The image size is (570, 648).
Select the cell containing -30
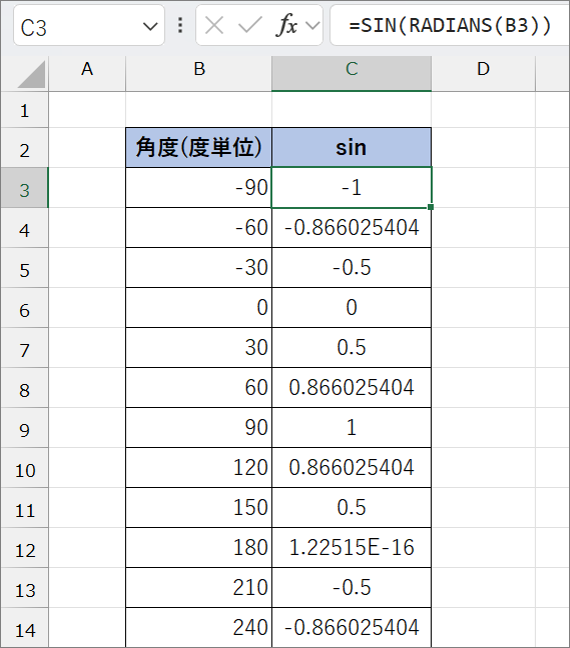point(199,268)
